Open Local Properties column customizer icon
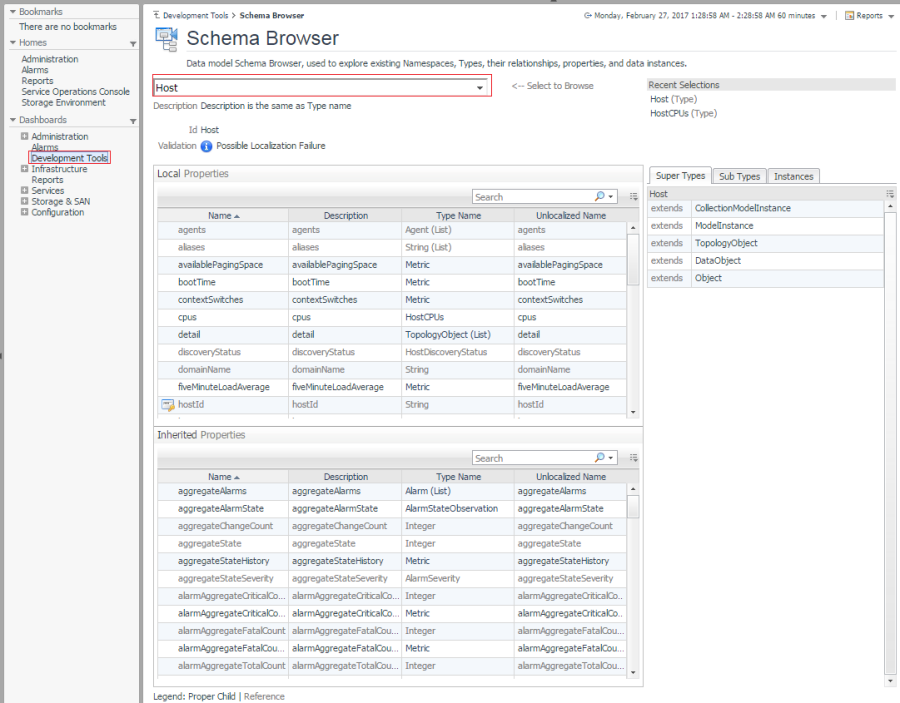 (633, 197)
